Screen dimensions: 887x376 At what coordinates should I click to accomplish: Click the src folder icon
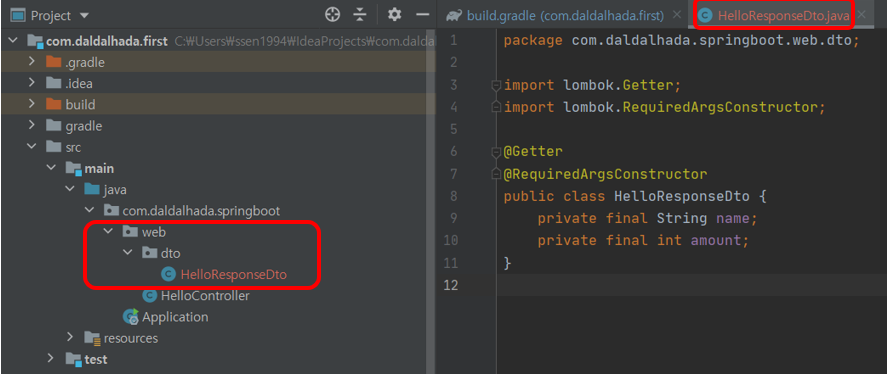pyautogui.click(x=53, y=147)
